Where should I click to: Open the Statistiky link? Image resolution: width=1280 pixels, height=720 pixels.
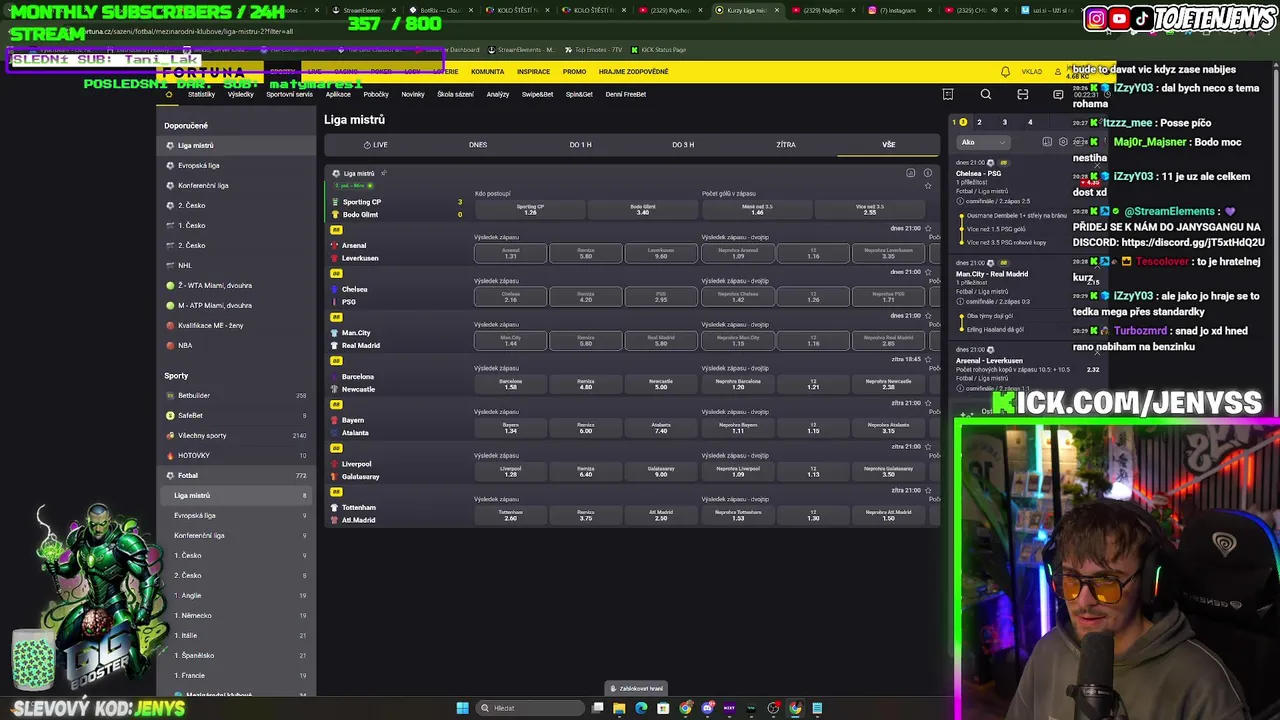click(x=201, y=94)
